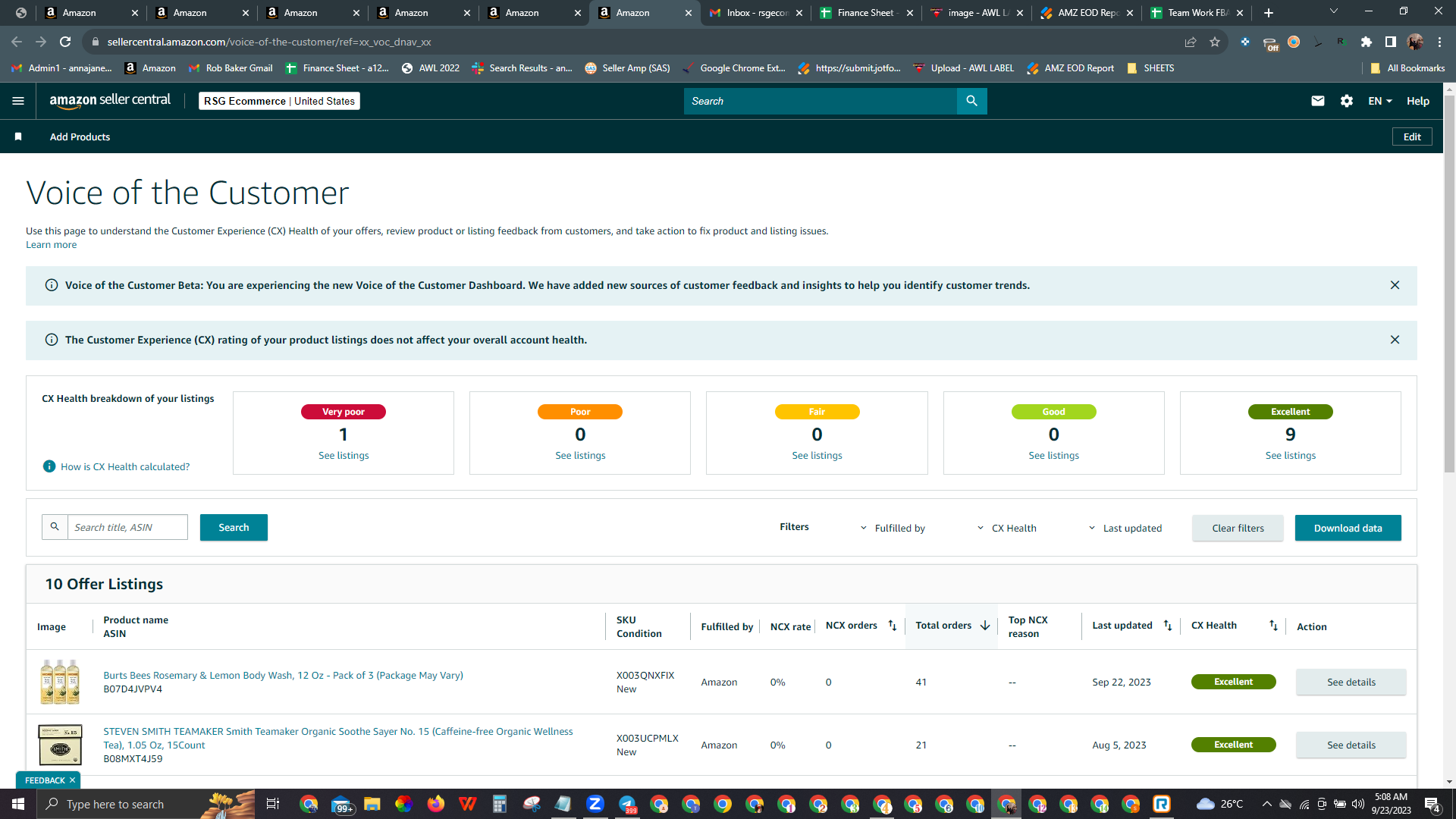Open Firefox from the taskbar
Image resolution: width=1456 pixels, height=819 pixels.
tap(435, 804)
